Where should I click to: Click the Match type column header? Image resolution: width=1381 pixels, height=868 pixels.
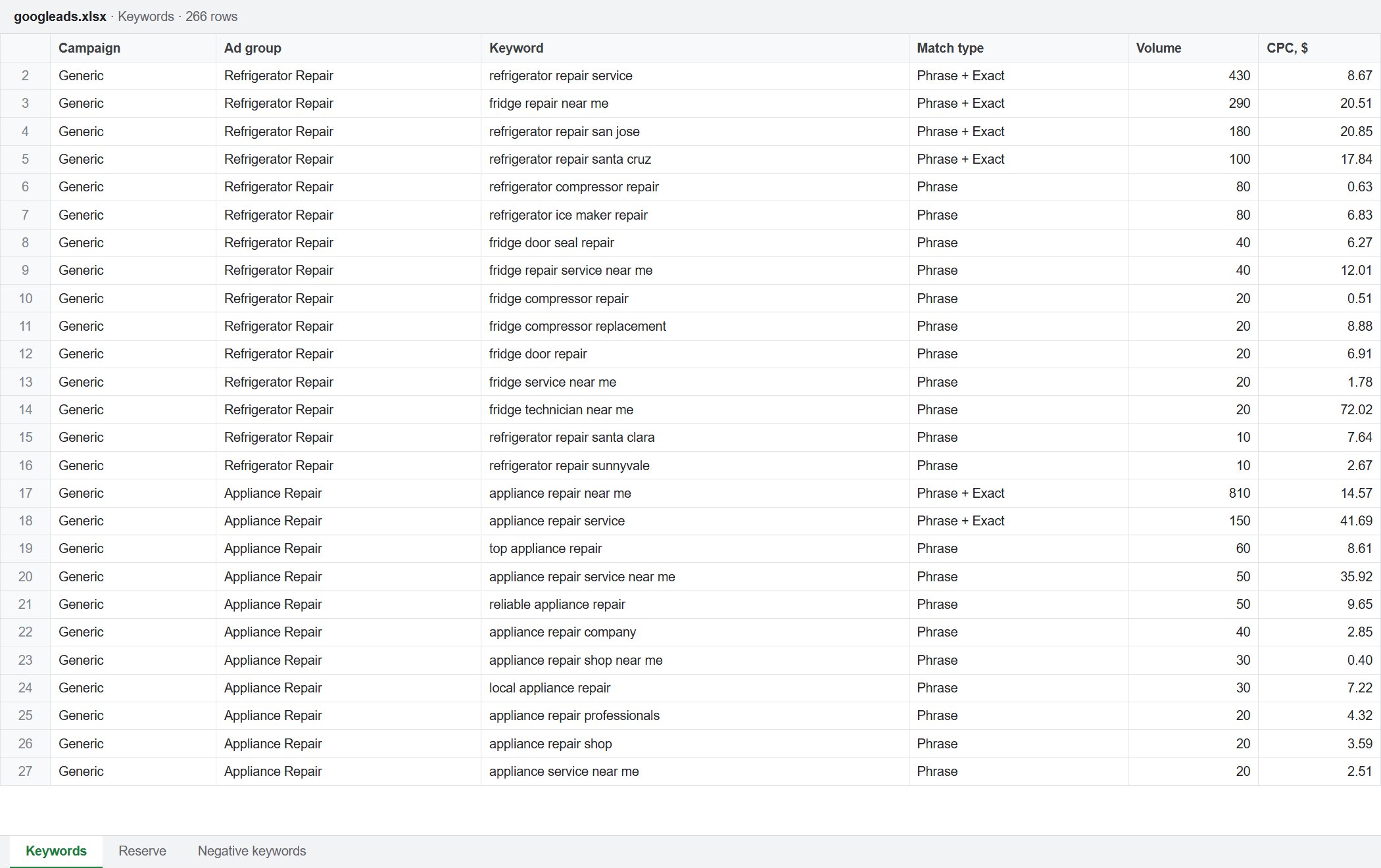coord(1018,48)
